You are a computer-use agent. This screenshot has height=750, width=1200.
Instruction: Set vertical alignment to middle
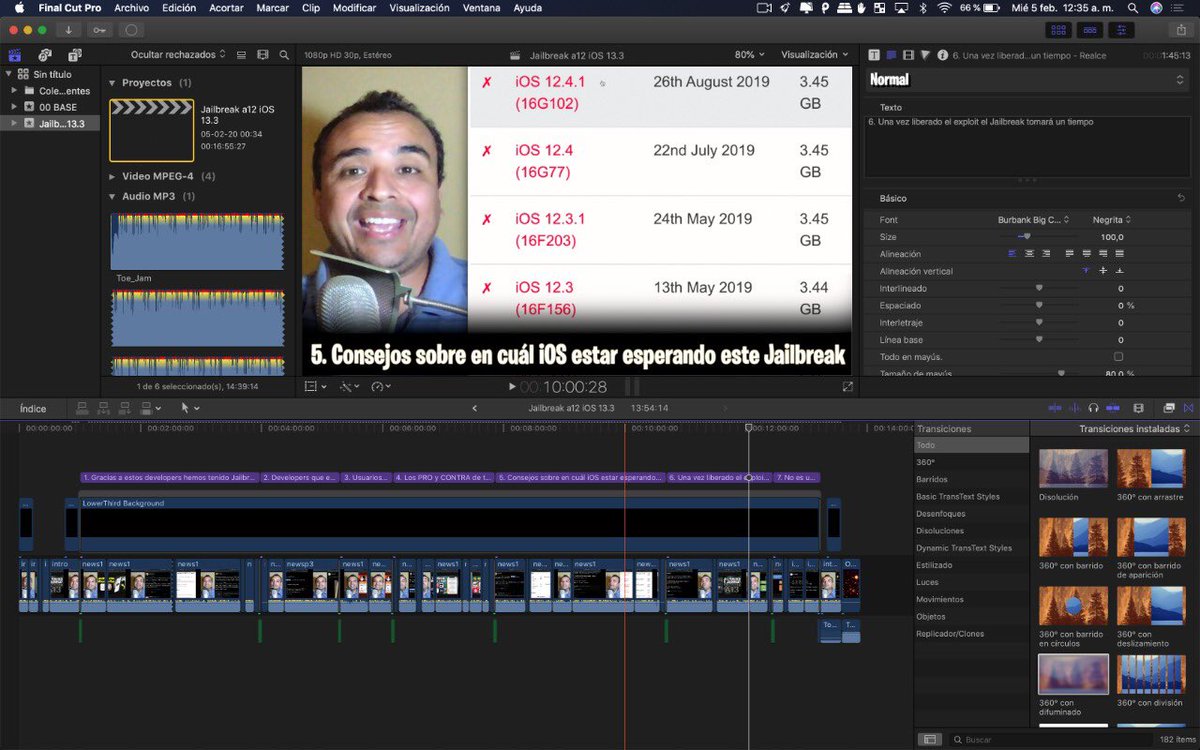(1103, 271)
